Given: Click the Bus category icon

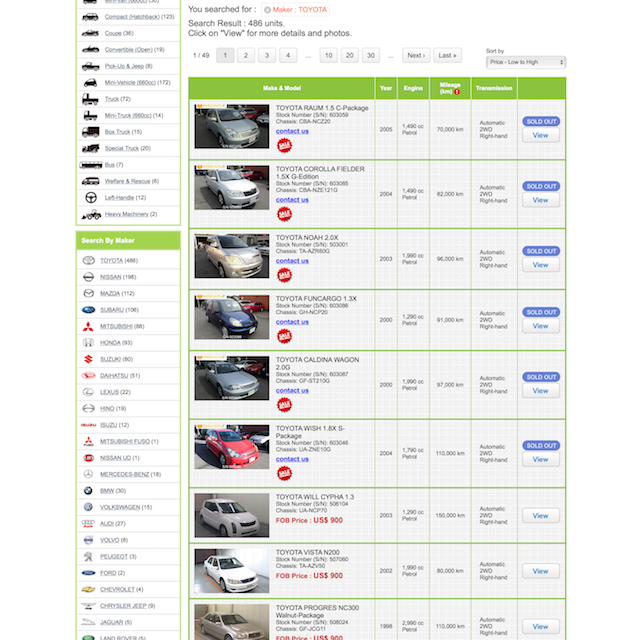Looking at the screenshot, I should [x=91, y=165].
